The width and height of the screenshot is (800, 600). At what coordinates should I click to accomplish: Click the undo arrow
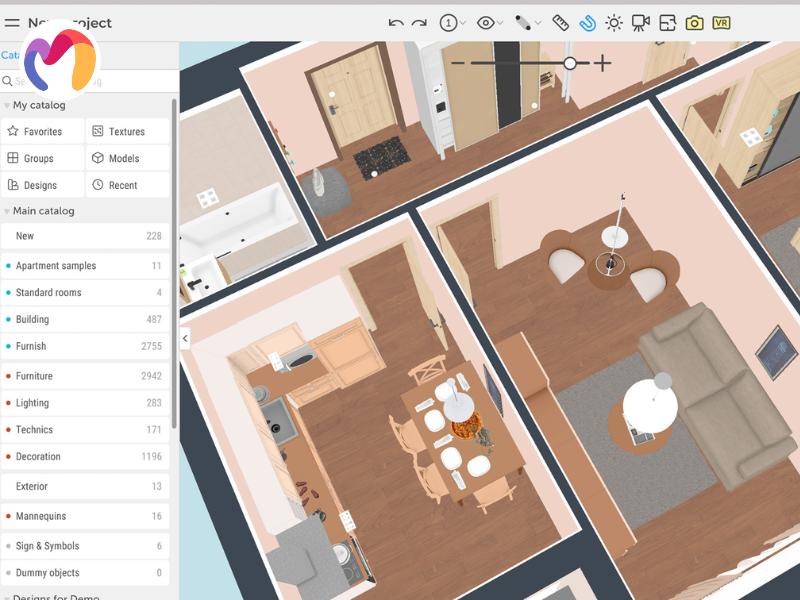(396, 22)
